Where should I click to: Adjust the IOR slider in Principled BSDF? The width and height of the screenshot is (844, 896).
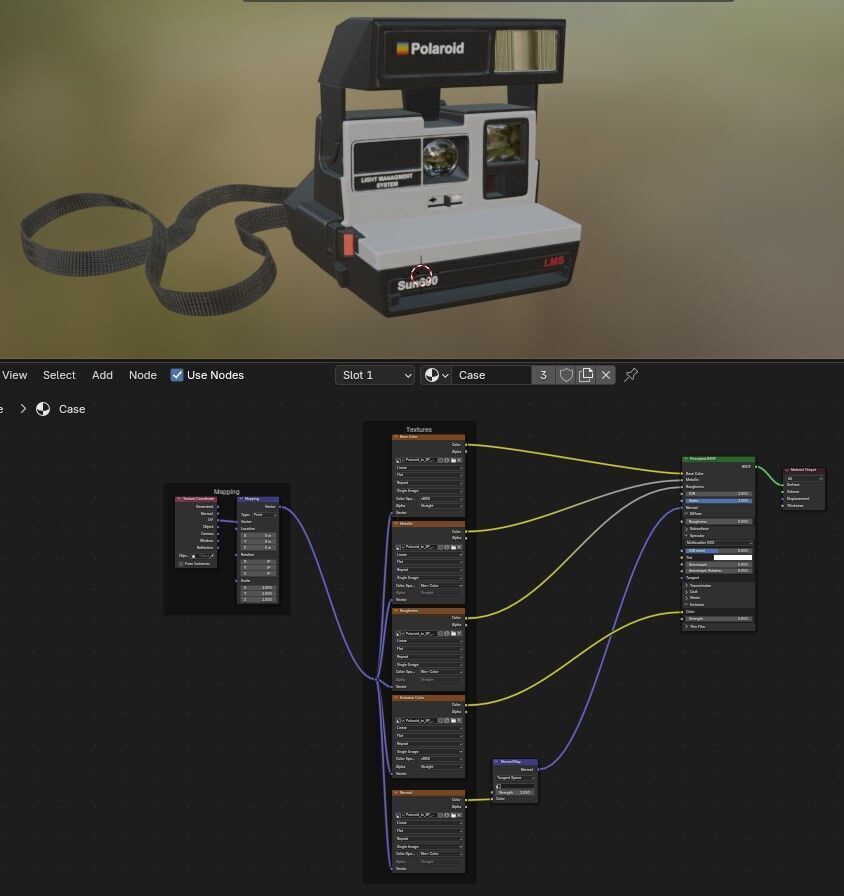tap(718, 493)
